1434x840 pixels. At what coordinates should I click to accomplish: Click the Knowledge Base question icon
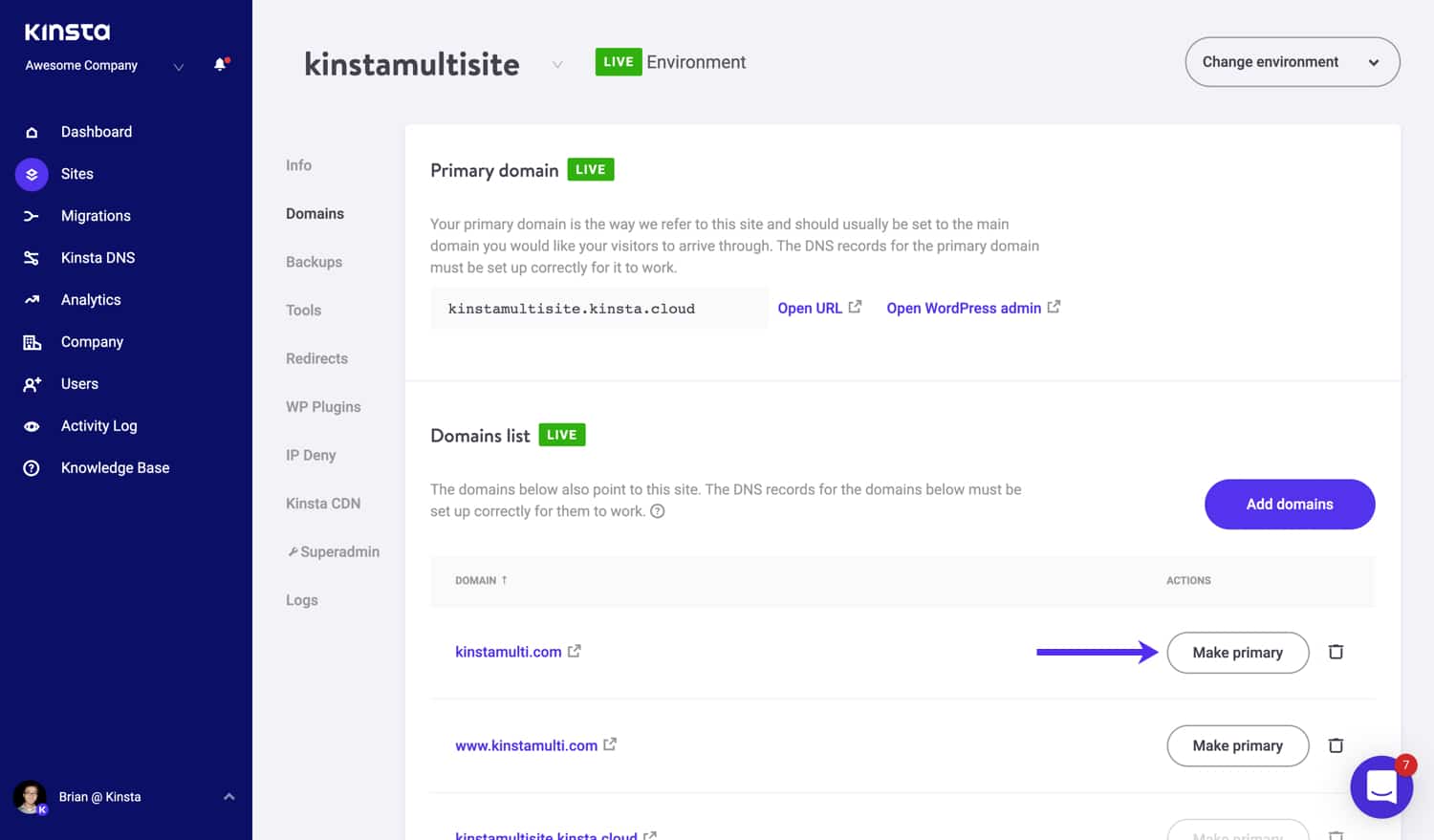(32, 468)
